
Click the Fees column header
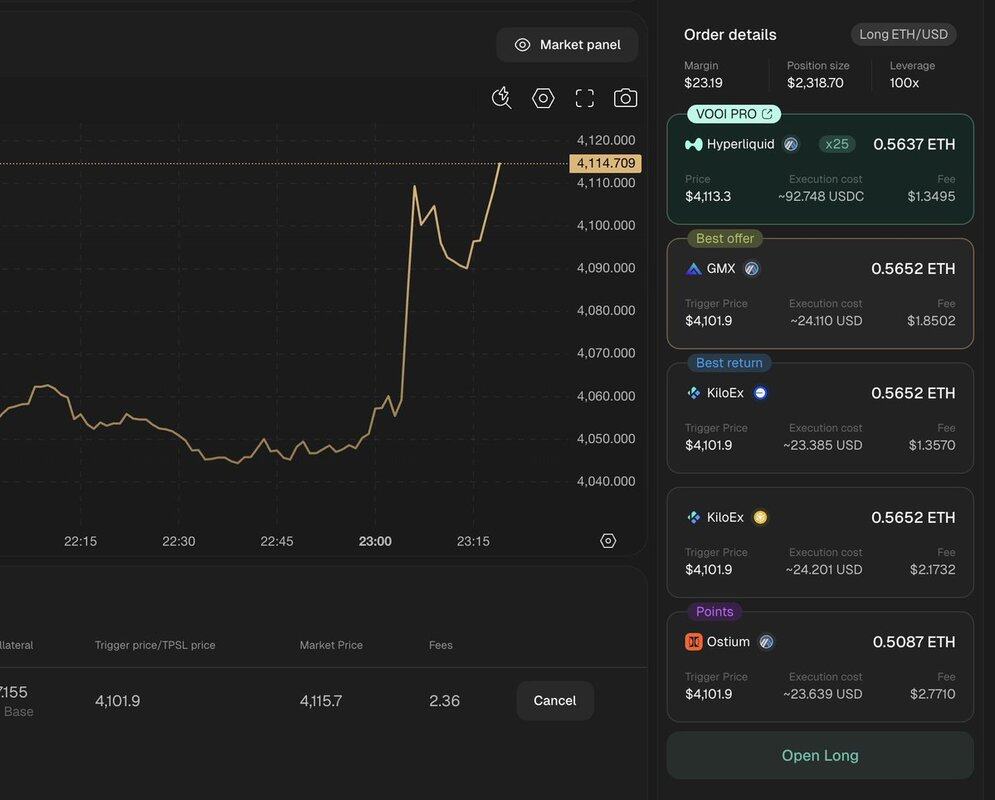point(440,645)
